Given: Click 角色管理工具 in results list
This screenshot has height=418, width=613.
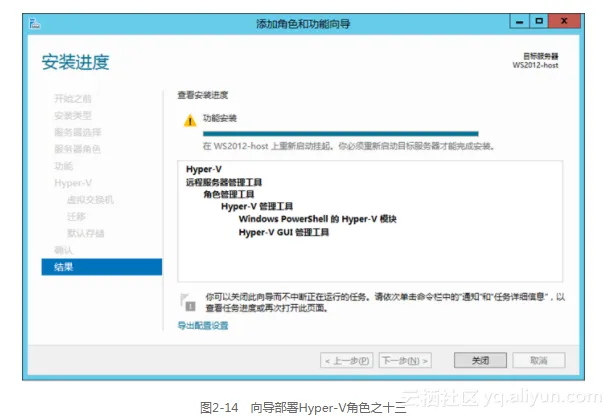Looking at the screenshot, I should (229, 194).
